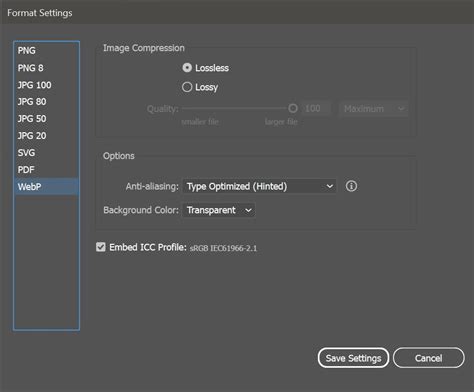The image size is (474, 392).
Task: Choose SVG in the format list
Action: (46, 153)
